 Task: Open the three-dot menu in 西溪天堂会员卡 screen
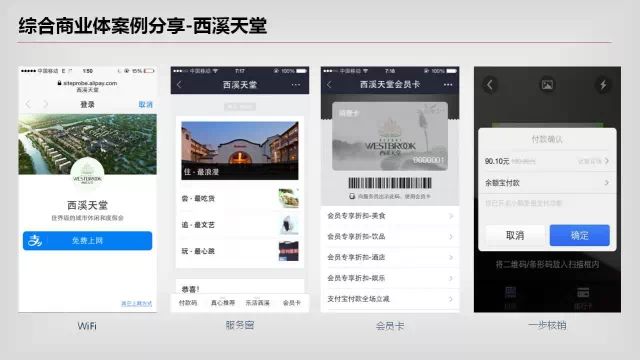pos(448,84)
